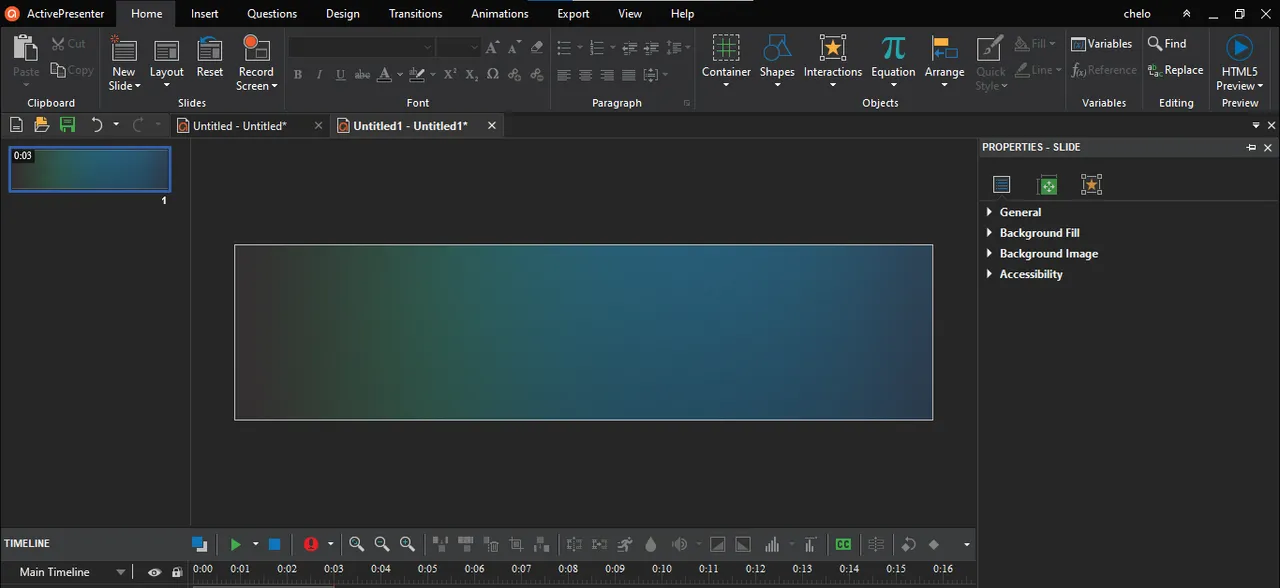
Task: Click the Replace tool icon
Action: tap(1155, 70)
